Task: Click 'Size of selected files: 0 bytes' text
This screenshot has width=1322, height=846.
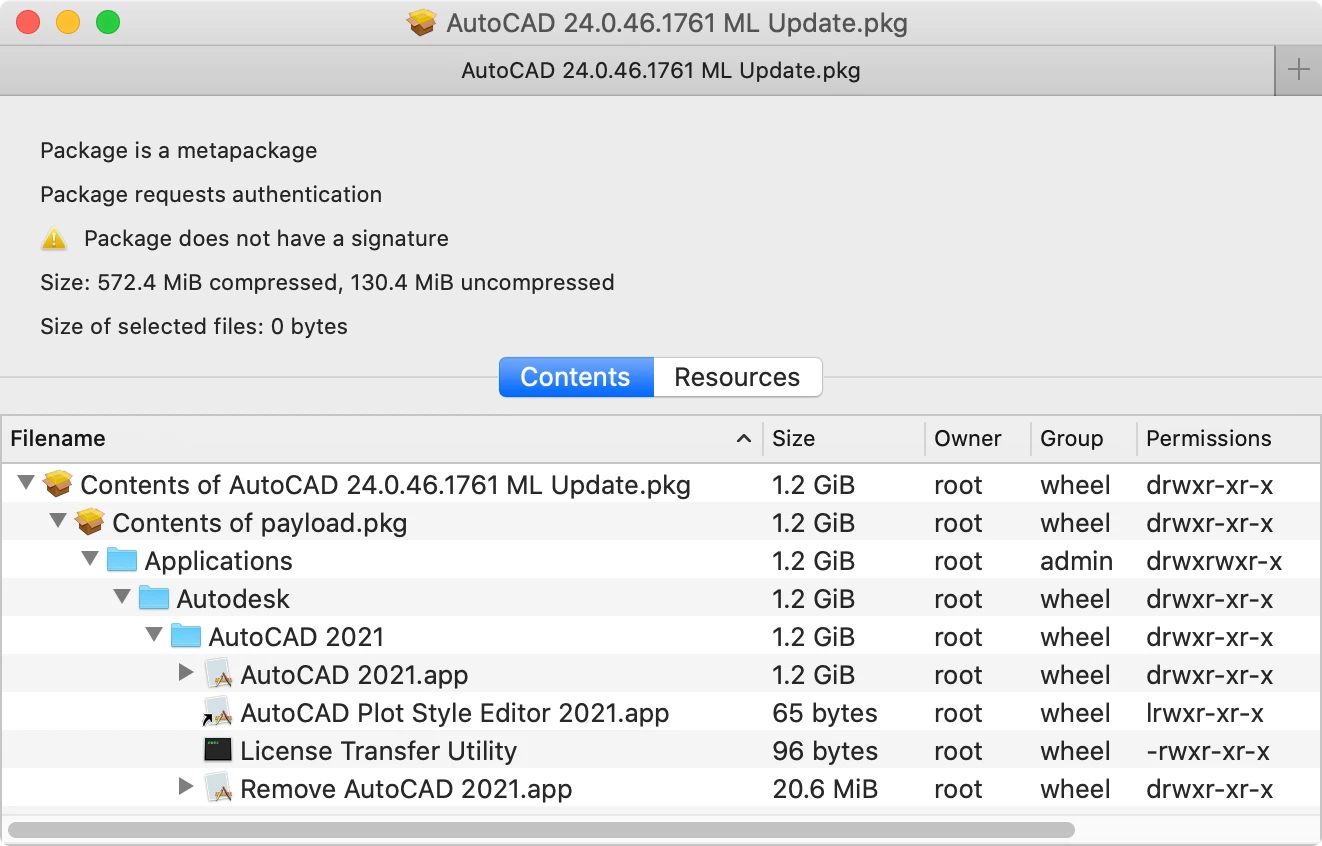Action: 194,327
